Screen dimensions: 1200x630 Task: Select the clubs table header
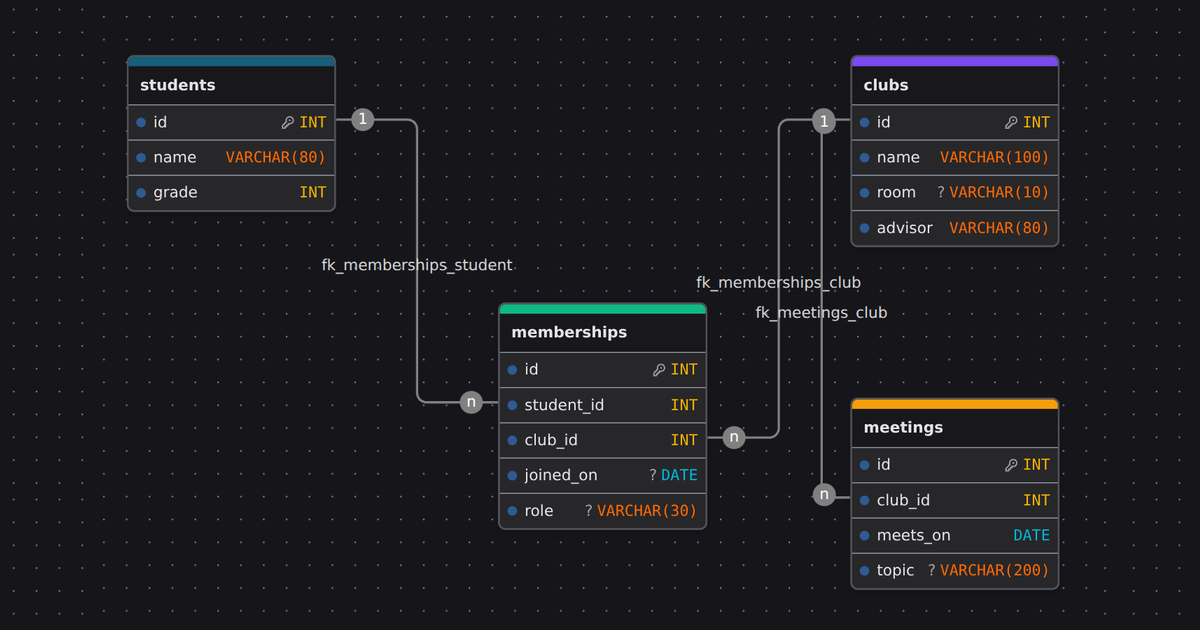(955, 85)
